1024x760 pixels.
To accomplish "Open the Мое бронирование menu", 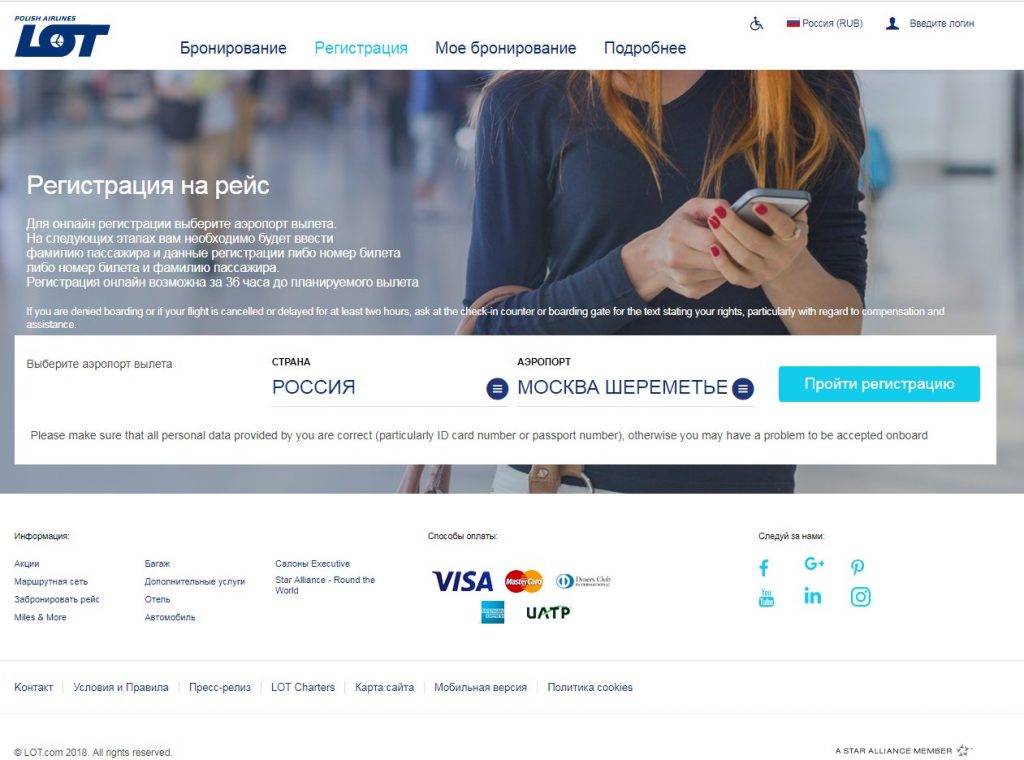I will [505, 48].
